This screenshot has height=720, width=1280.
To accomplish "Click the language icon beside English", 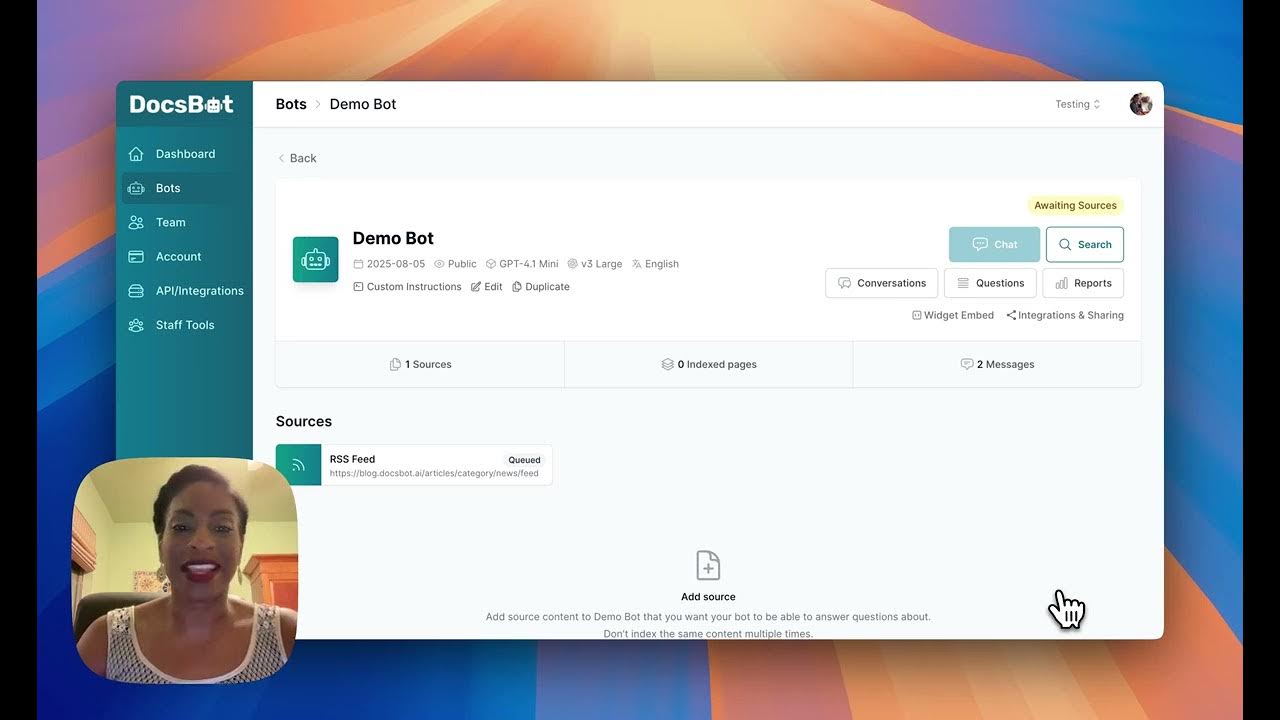I will 637,264.
